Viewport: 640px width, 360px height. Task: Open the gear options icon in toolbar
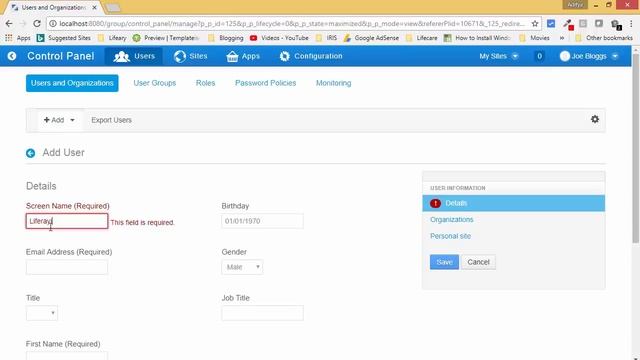(x=595, y=119)
